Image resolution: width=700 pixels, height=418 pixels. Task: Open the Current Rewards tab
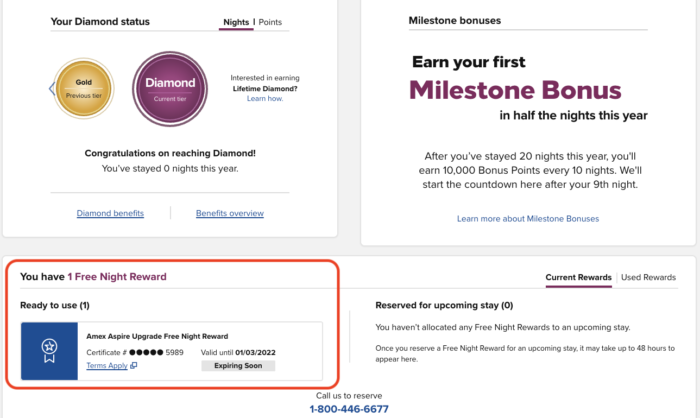tap(578, 277)
